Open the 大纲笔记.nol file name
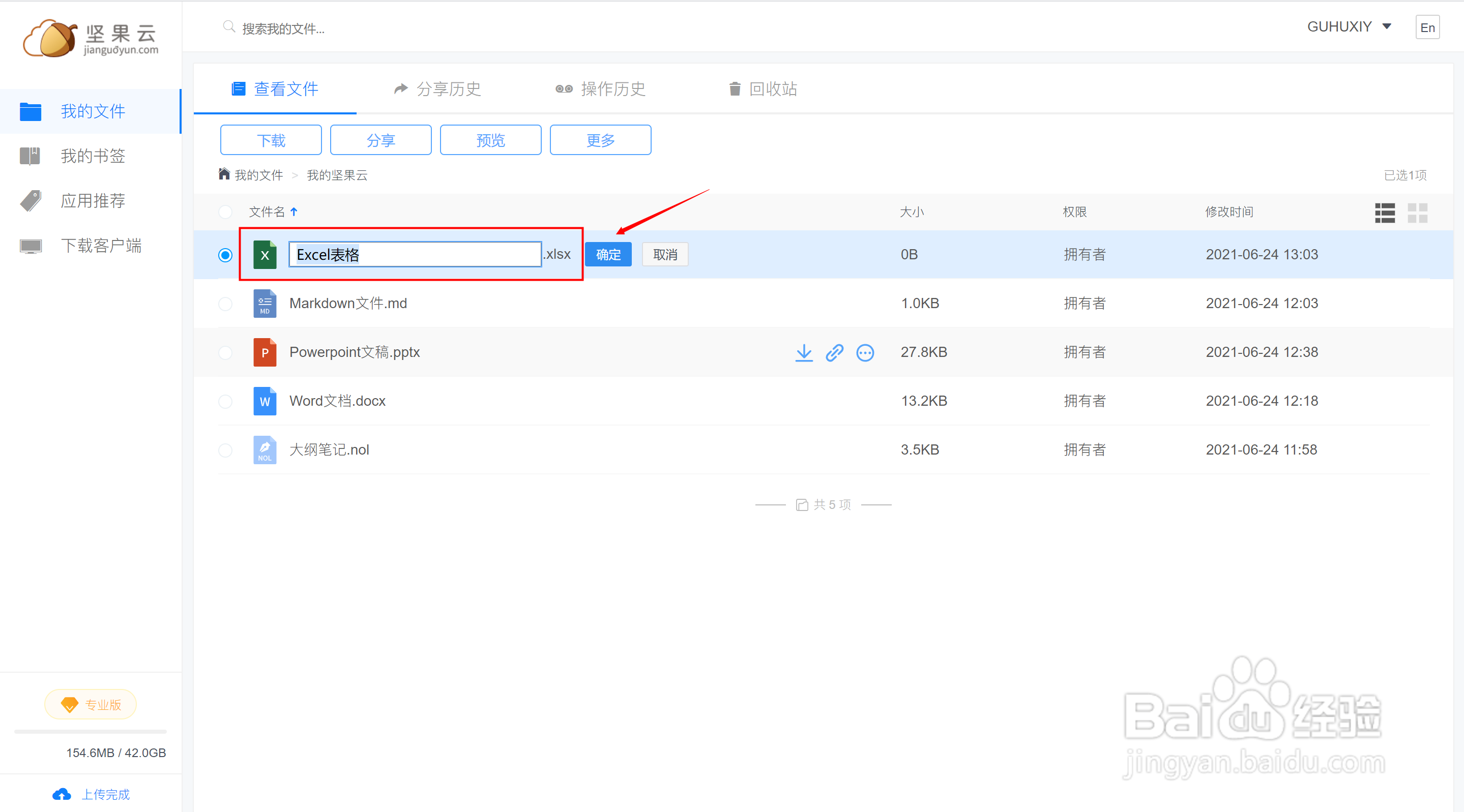Screen dimensions: 1464x812 (330, 450)
